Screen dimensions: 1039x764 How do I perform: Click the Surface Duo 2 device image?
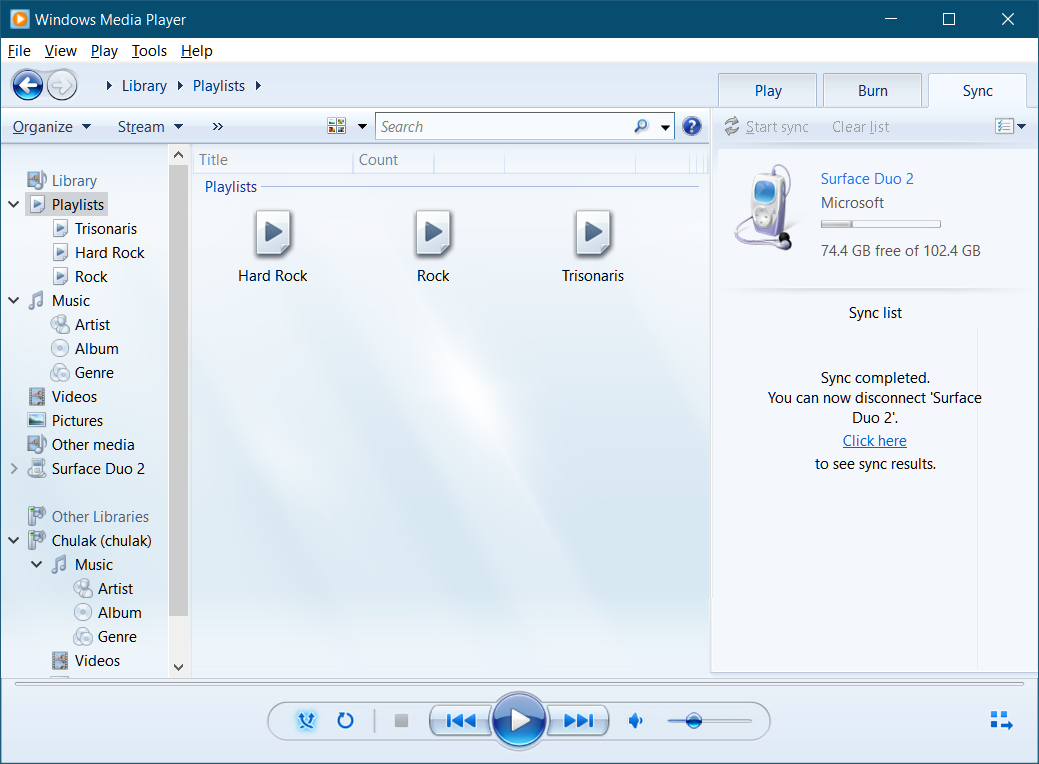pyautogui.click(x=763, y=207)
